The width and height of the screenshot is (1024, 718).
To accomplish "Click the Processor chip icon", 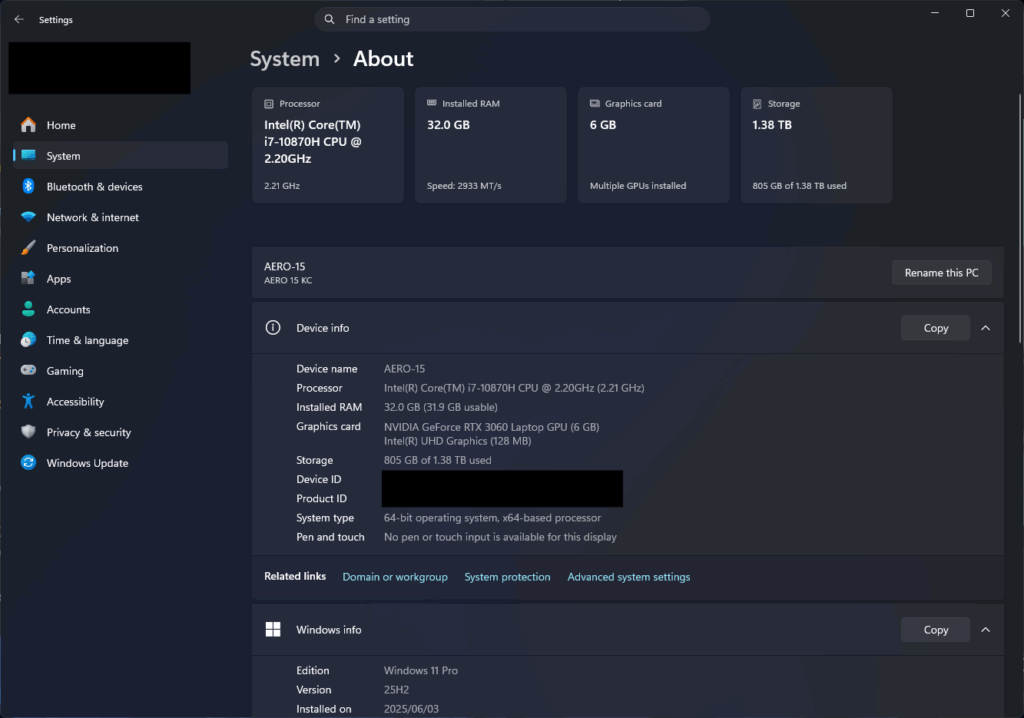I will (x=268, y=104).
